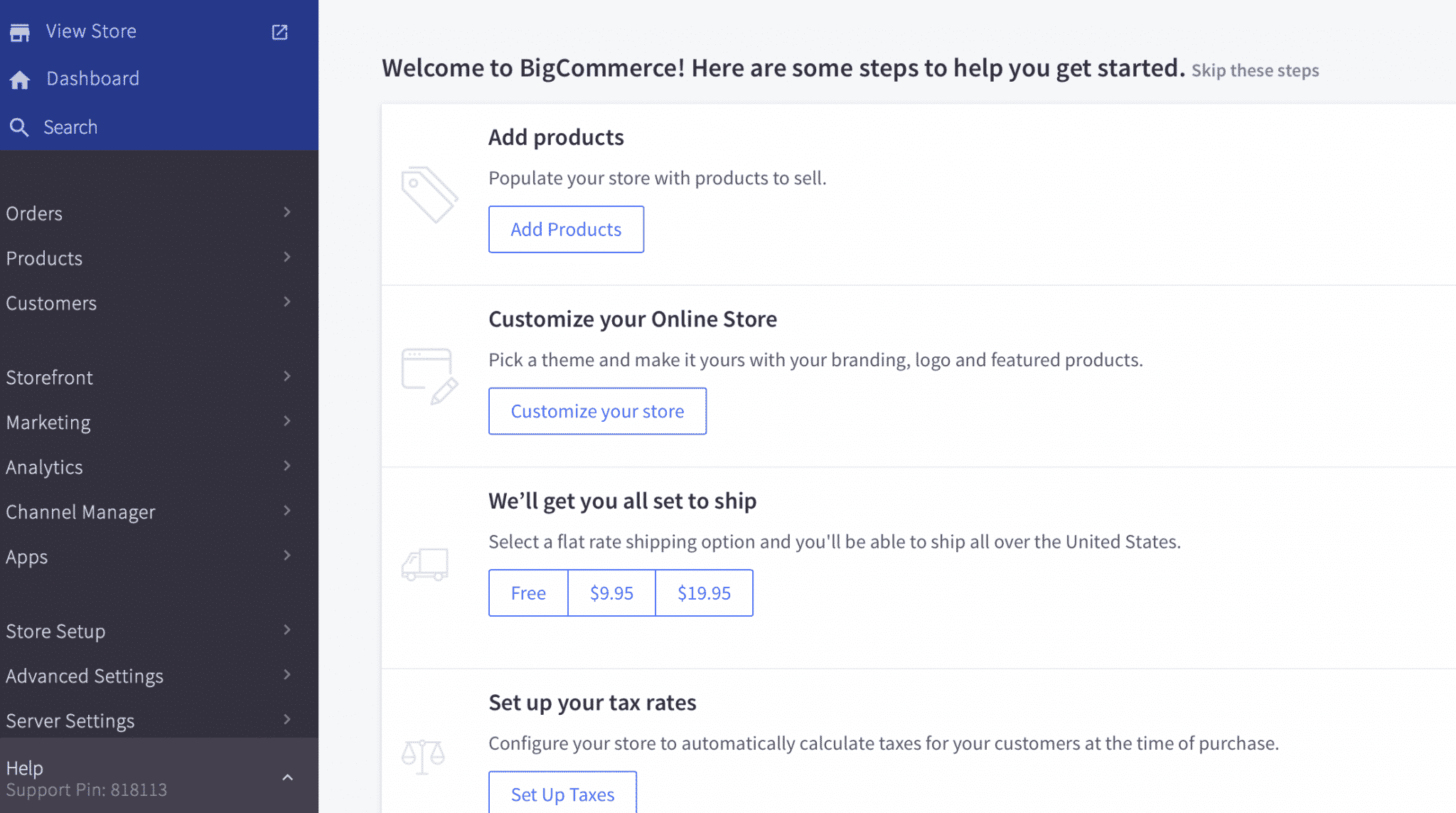Viewport: 1456px width, 813px height.
Task: Click the Add Products button
Action: 566,229
